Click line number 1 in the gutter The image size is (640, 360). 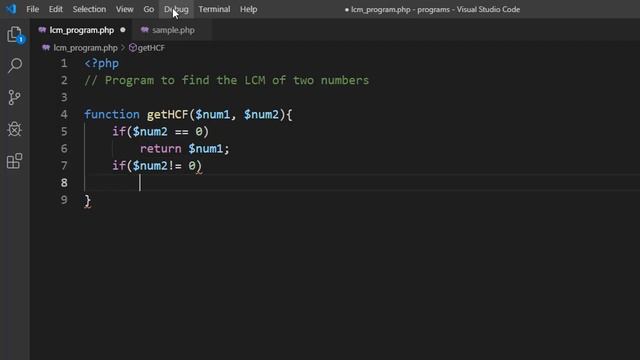pyautogui.click(x=64, y=63)
